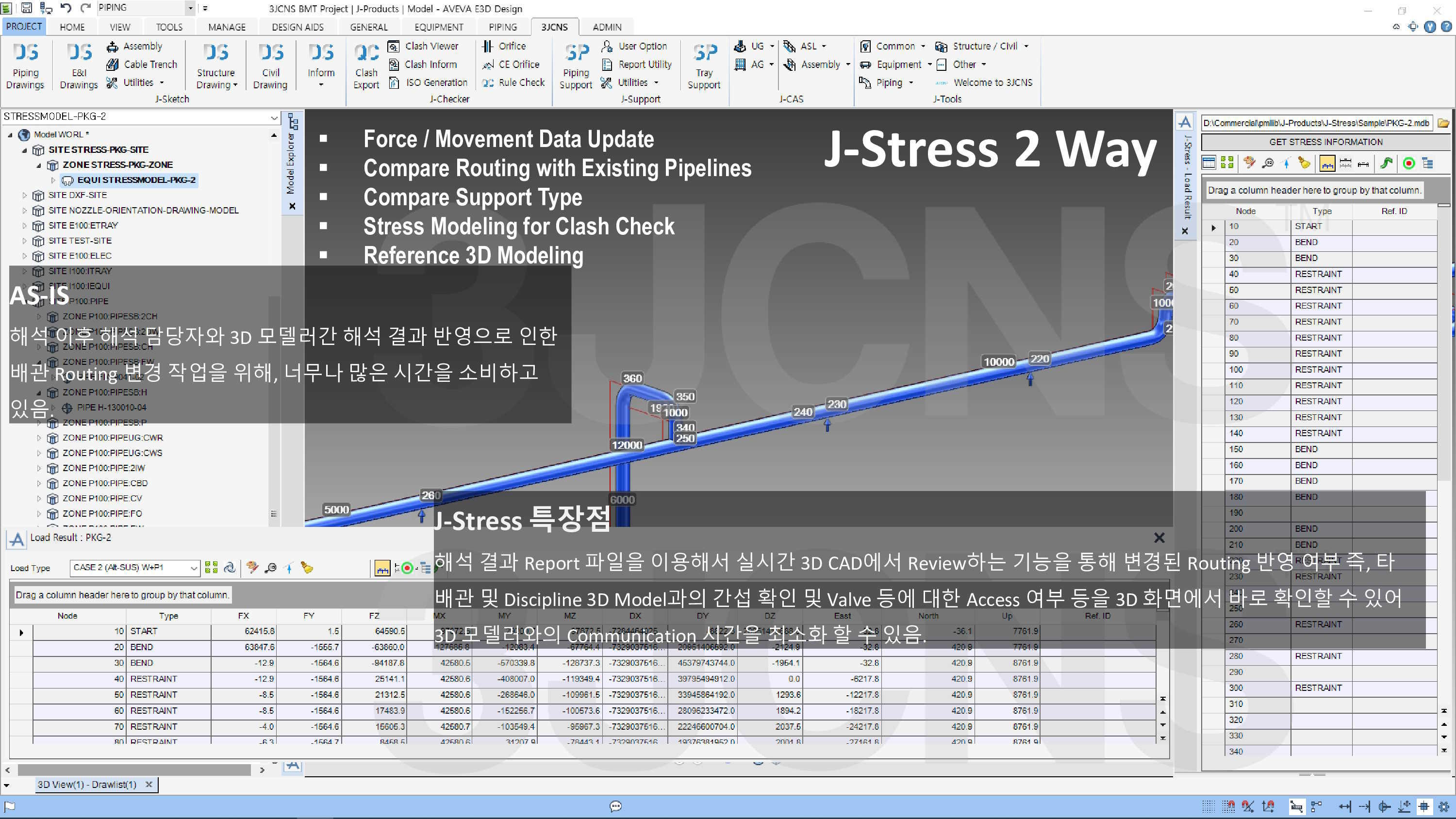Collapse ZONE STRESS-PKG-ZONE node
Screen dimensions: 1456x819
click(x=38, y=165)
